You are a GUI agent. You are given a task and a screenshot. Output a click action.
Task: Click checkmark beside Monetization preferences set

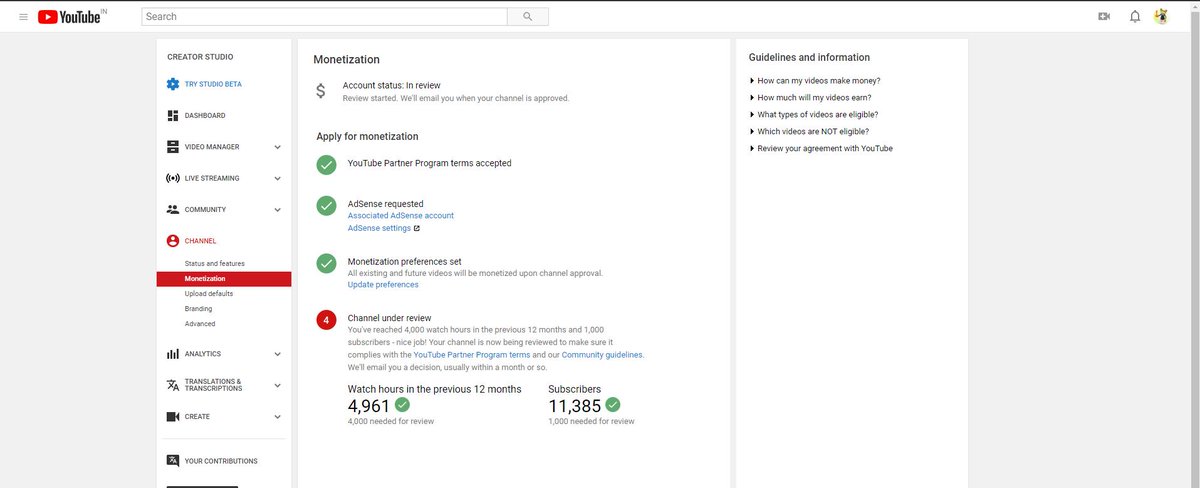pos(326,264)
